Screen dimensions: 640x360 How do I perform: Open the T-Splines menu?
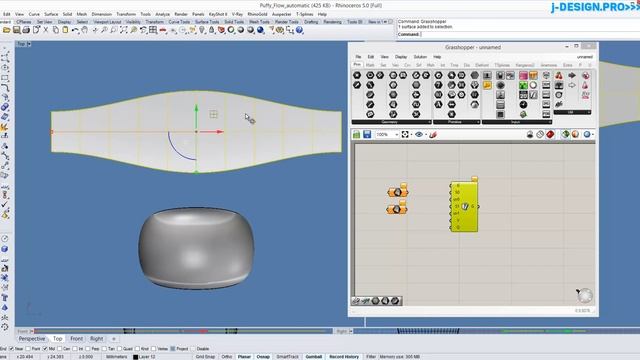304,14
